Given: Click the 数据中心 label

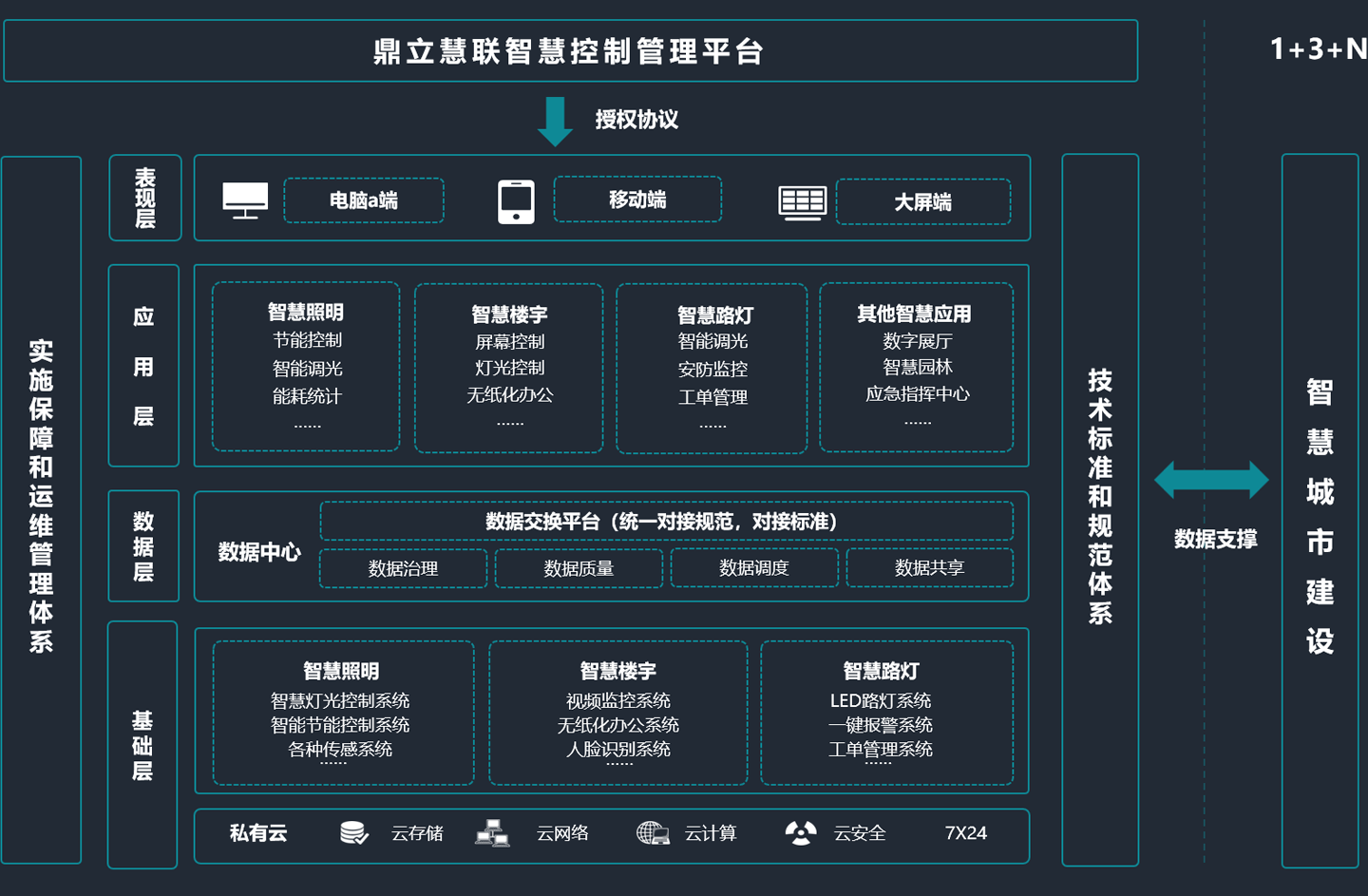Looking at the screenshot, I should coord(259,552).
